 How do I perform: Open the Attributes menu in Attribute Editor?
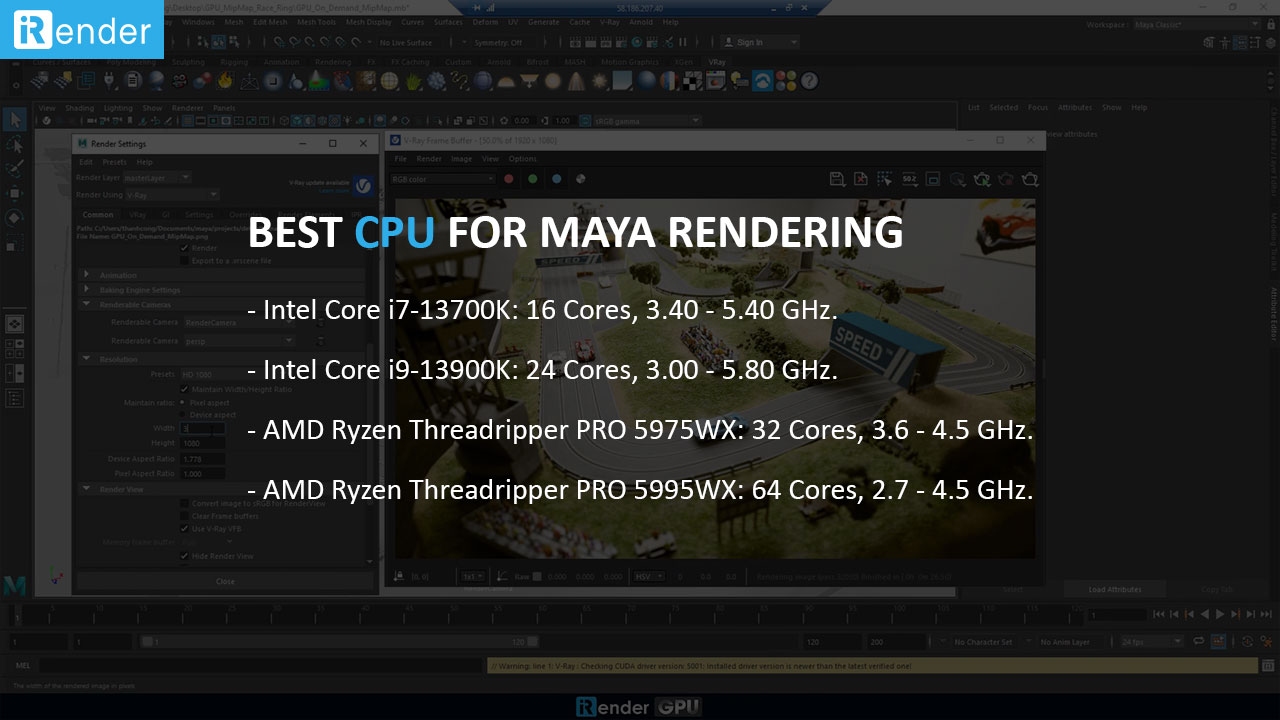pos(1075,107)
